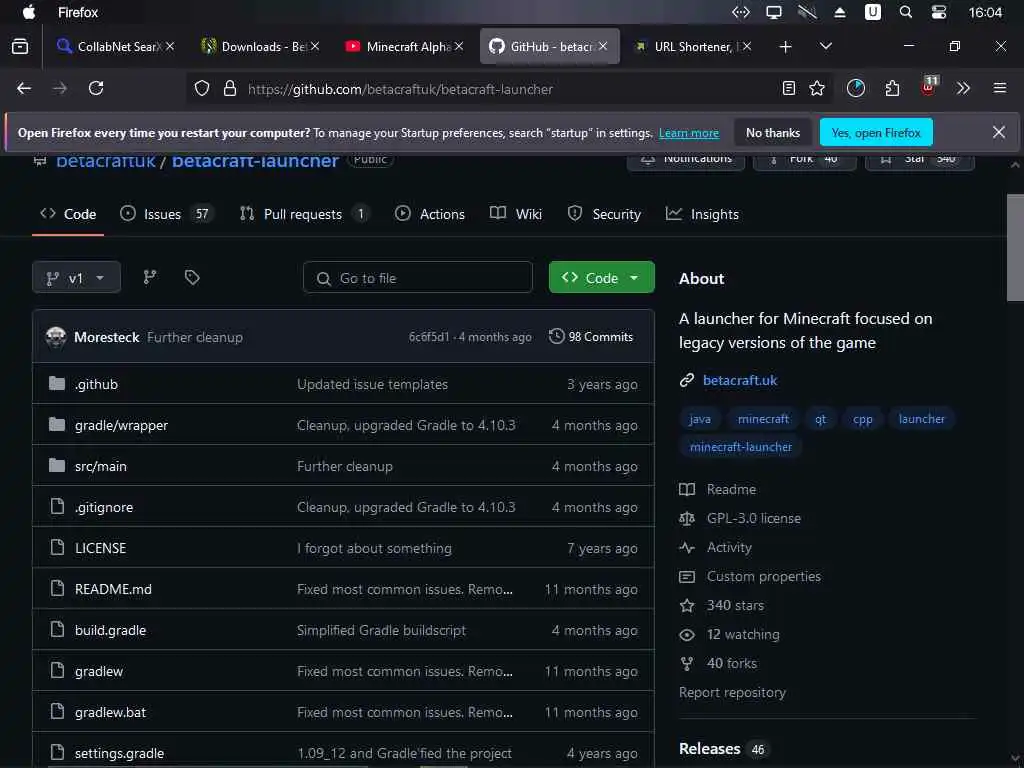Viewport: 1024px width, 768px height.
Task: Open macOS Control Center icon
Action: pos(939,12)
